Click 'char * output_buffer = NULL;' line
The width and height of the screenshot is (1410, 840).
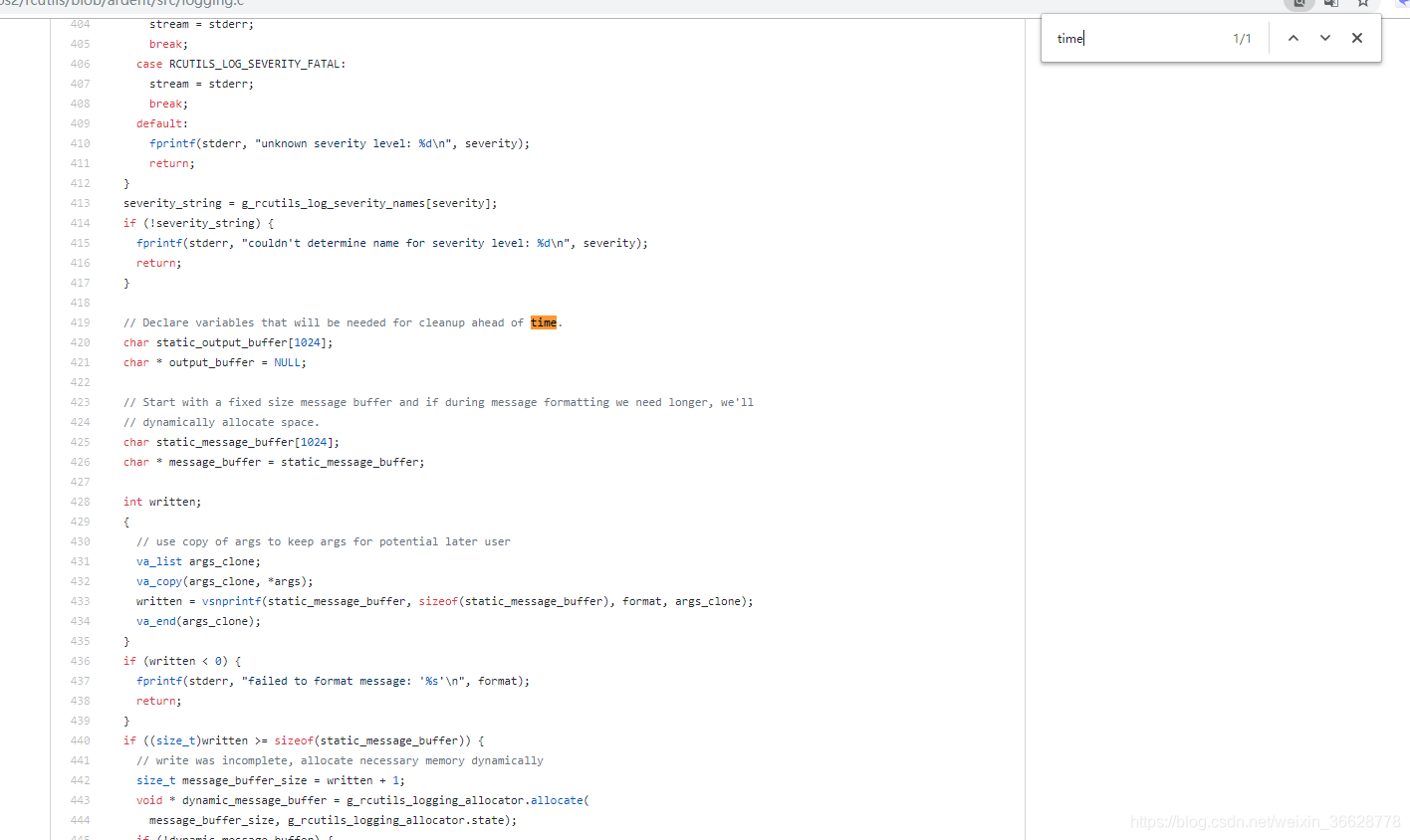[215, 362]
